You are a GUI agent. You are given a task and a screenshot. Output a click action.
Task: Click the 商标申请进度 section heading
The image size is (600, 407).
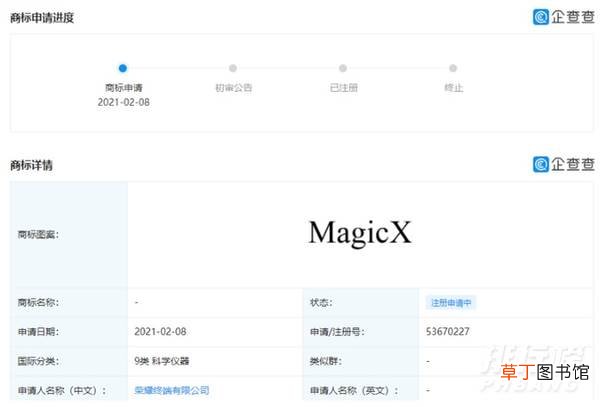coord(42,18)
